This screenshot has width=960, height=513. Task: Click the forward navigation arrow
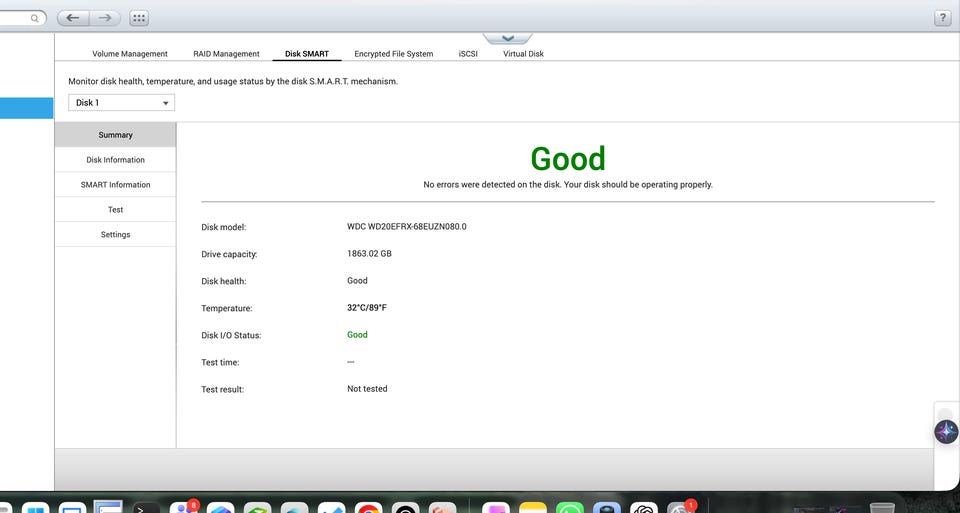pyautogui.click(x=105, y=18)
